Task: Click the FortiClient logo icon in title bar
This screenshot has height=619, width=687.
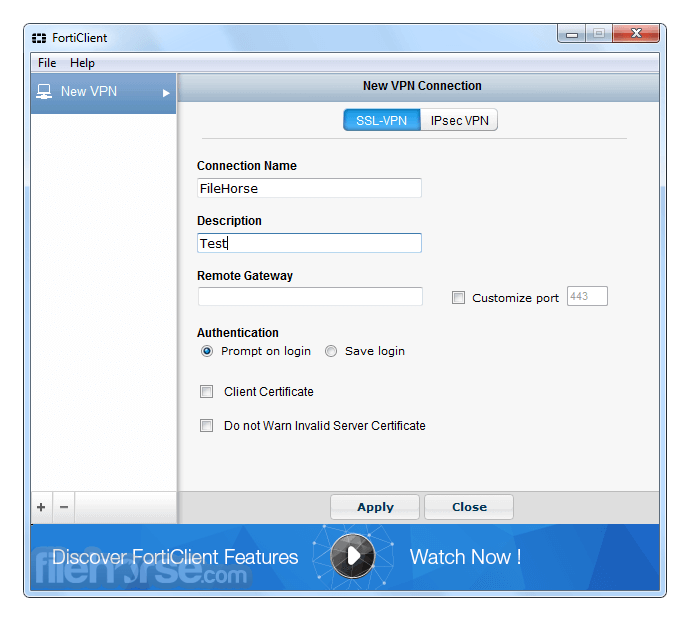Action: (x=39, y=38)
